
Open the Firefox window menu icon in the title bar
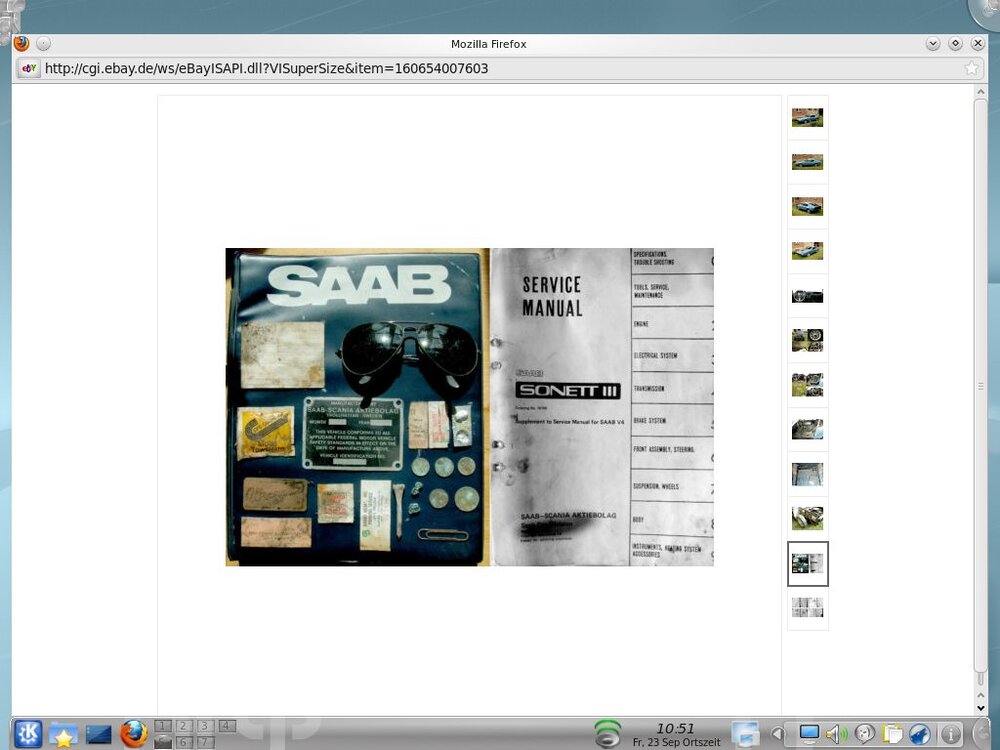click(21, 43)
